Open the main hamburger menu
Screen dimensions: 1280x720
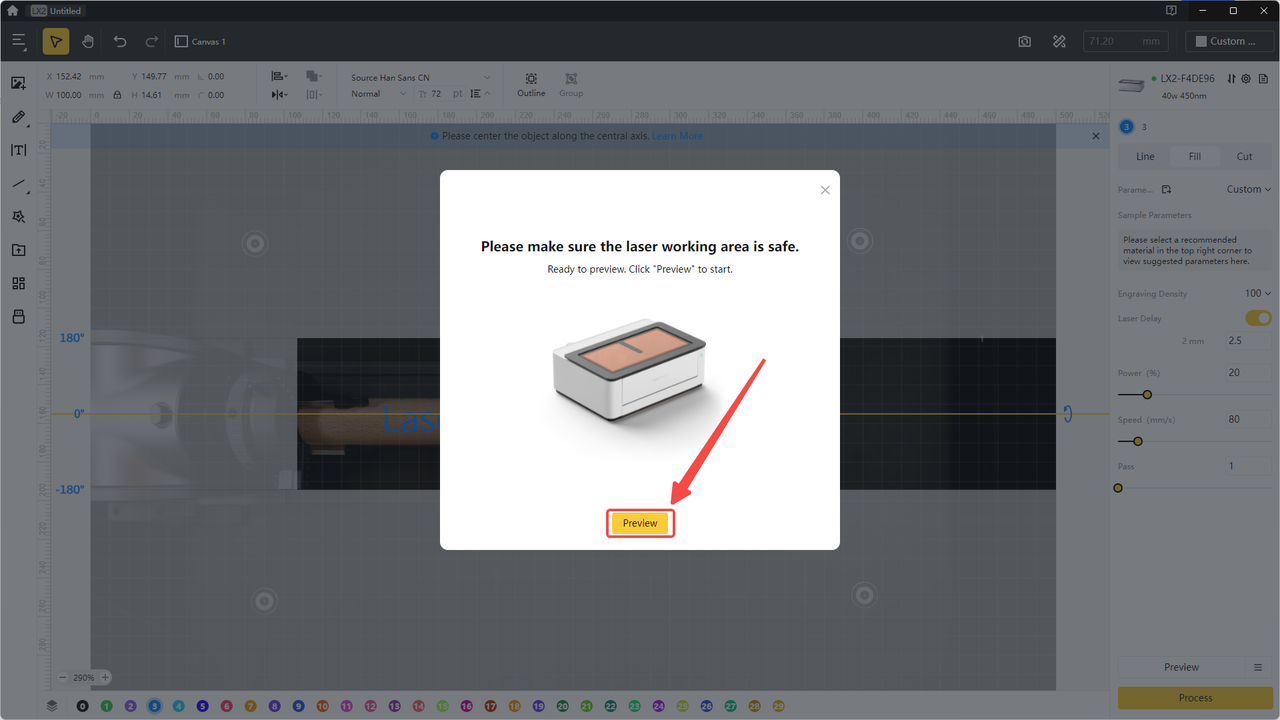tap(19, 41)
